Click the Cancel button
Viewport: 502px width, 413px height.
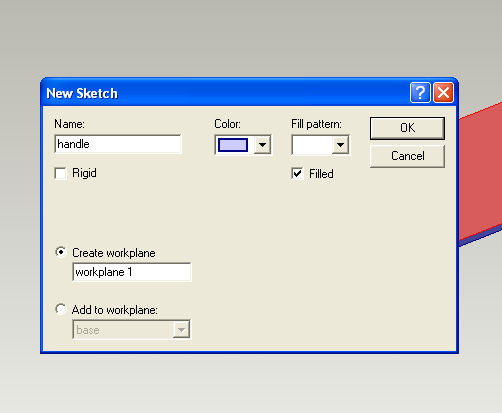(407, 156)
